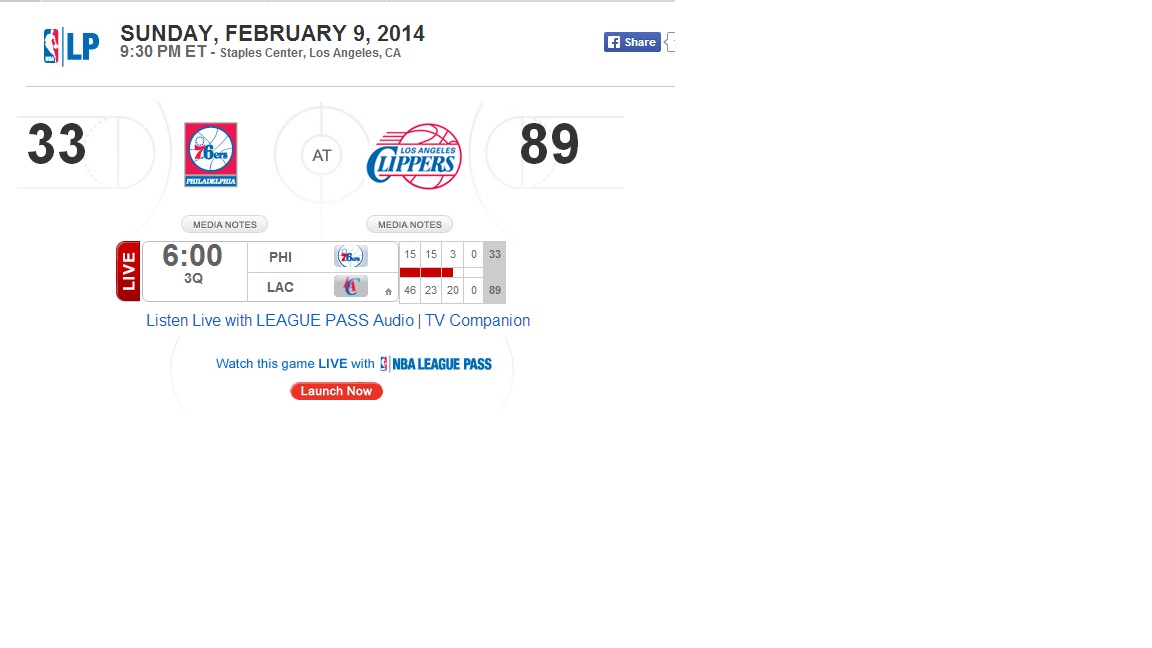Screen dimensions: 1152x648
Task: Click the AT circle between team logos
Action: coord(322,156)
